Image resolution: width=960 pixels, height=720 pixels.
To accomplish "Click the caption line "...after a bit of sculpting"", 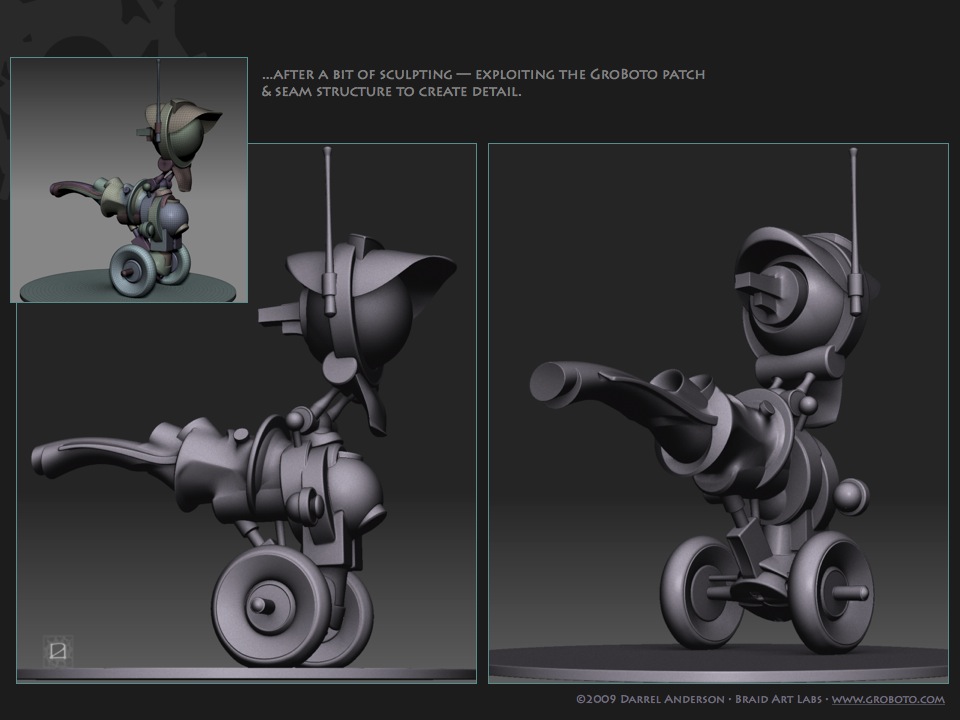I will point(357,75).
